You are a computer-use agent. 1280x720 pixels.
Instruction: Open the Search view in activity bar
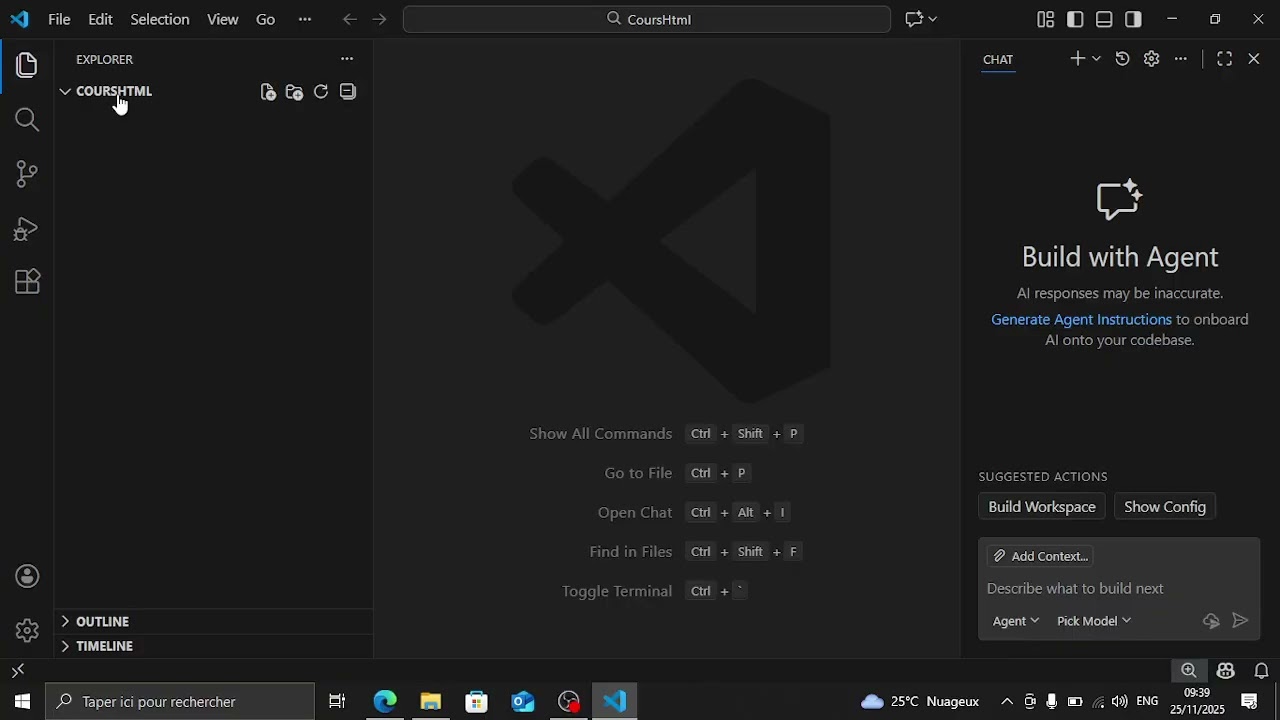click(27, 120)
